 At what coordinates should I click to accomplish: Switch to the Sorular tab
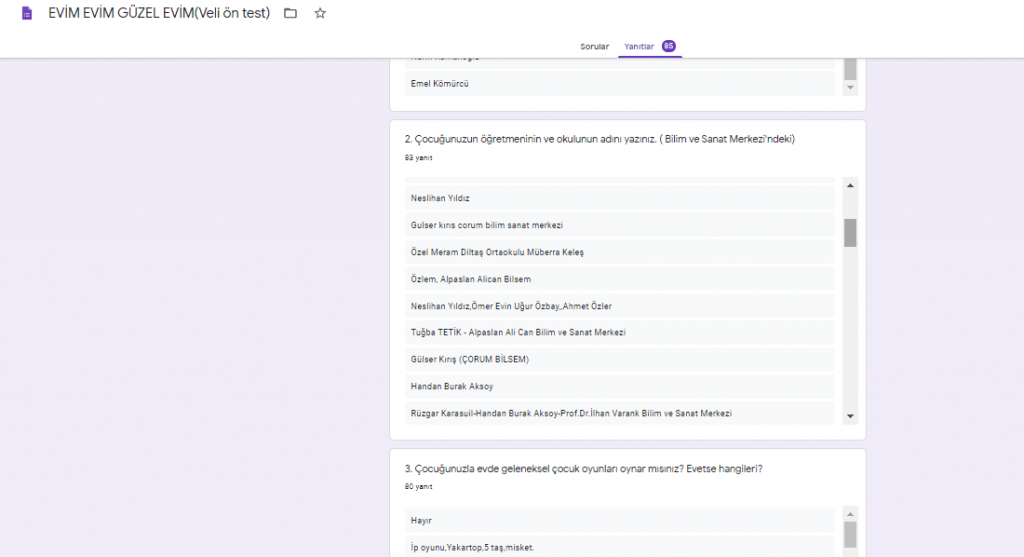pos(594,47)
